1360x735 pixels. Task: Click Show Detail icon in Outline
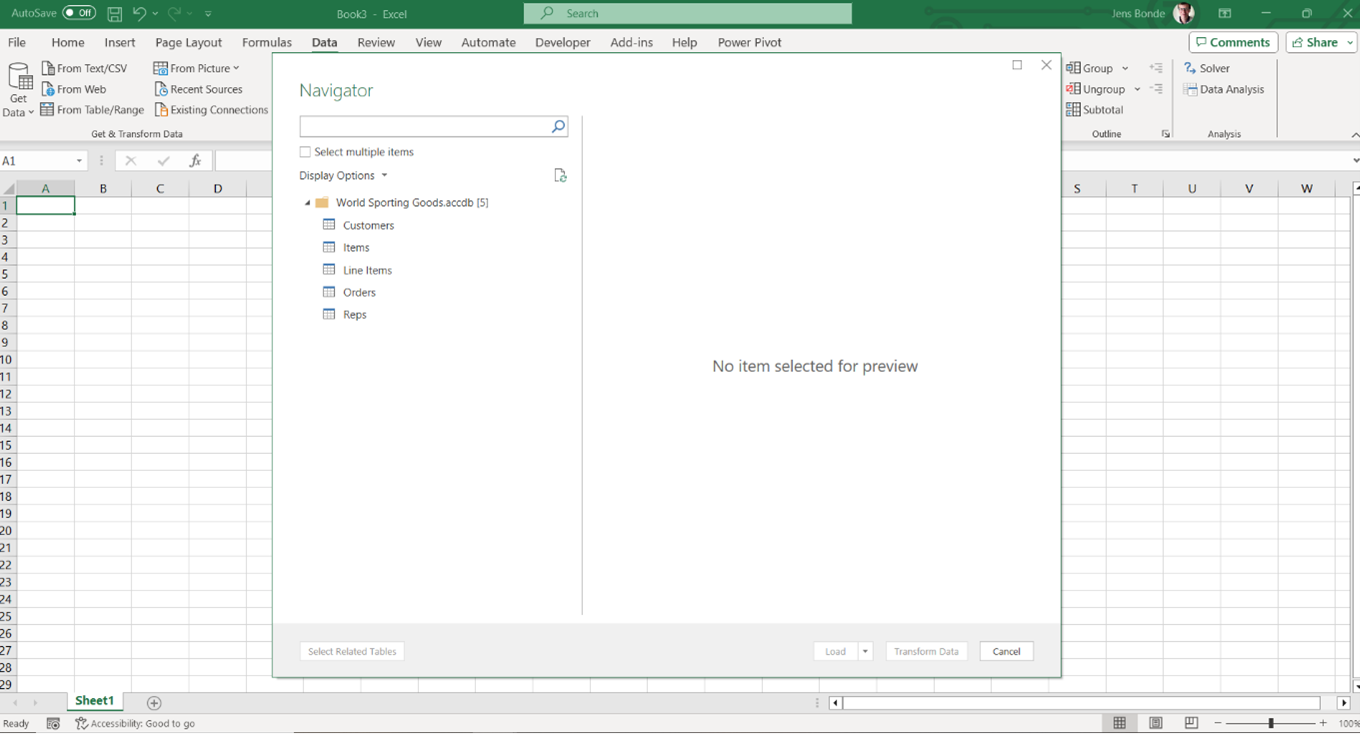(x=1156, y=68)
